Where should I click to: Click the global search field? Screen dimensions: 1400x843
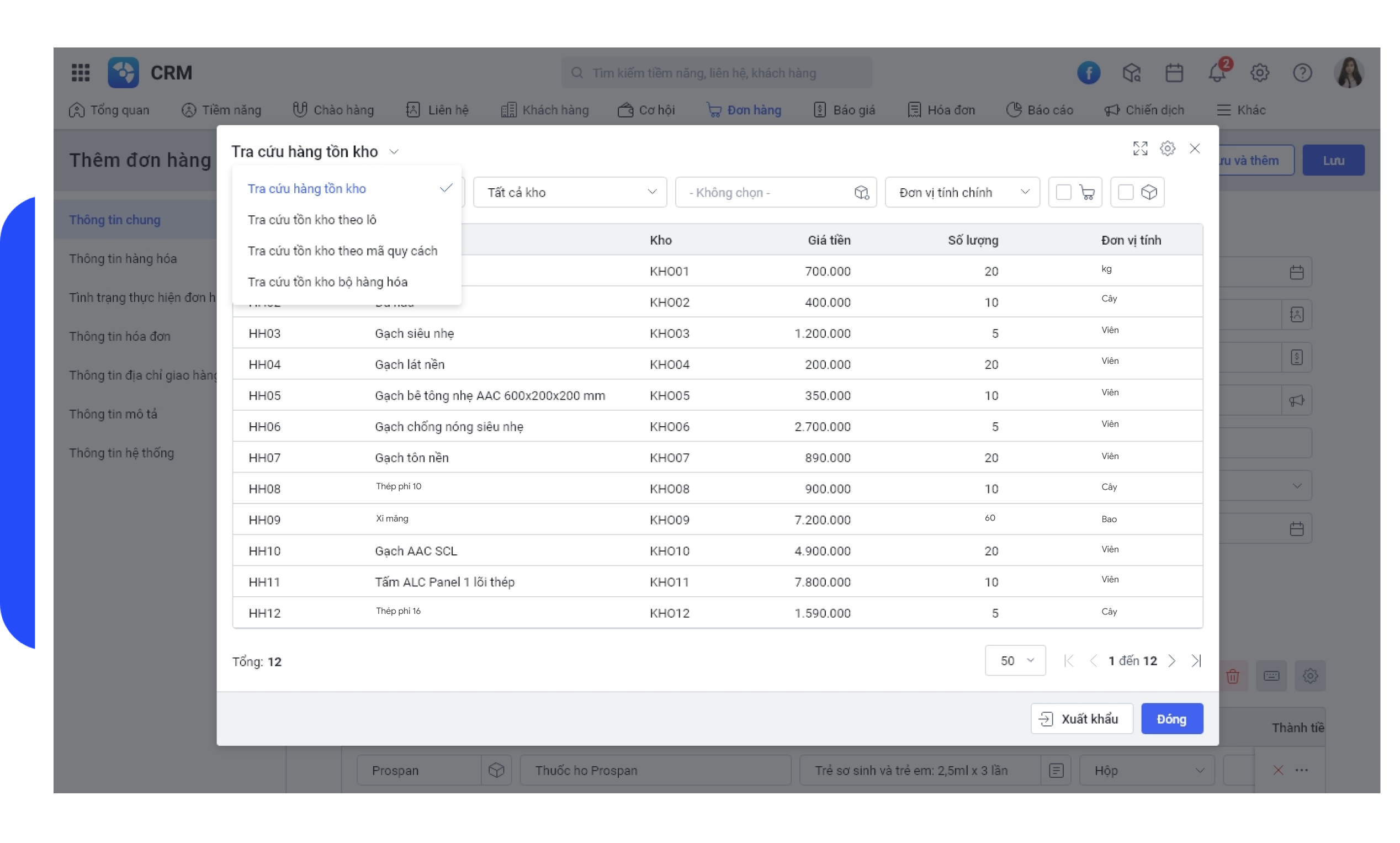(x=716, y=72)
